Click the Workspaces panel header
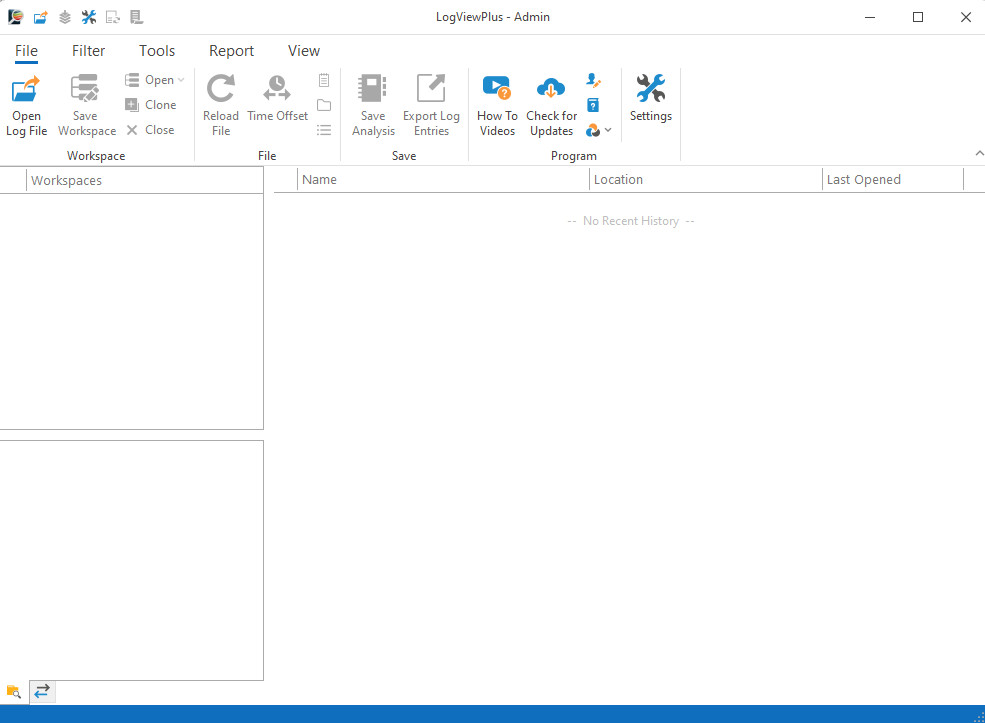 coord(144,180)
